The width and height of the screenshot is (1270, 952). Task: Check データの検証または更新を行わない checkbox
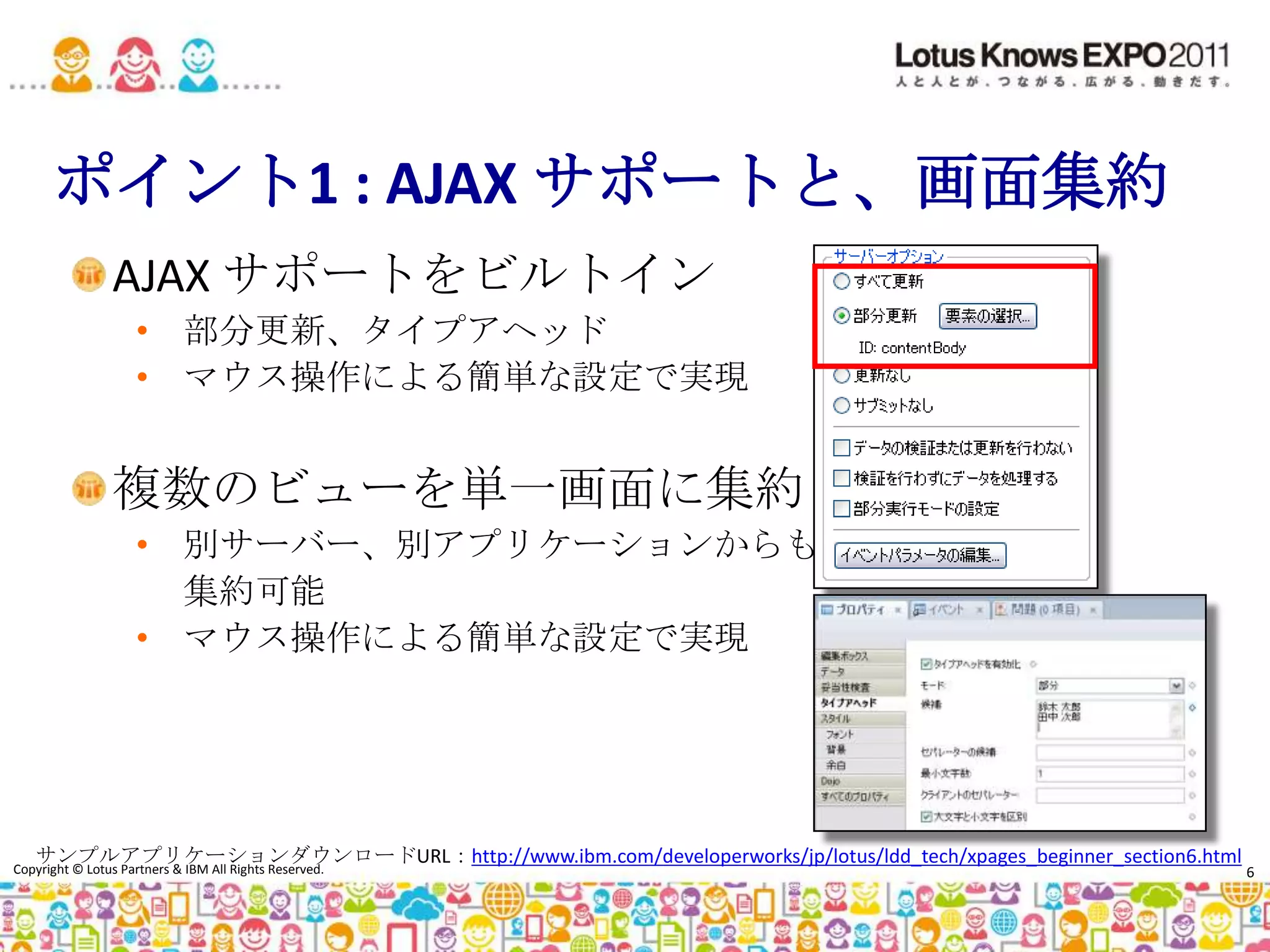coord(841,447)
